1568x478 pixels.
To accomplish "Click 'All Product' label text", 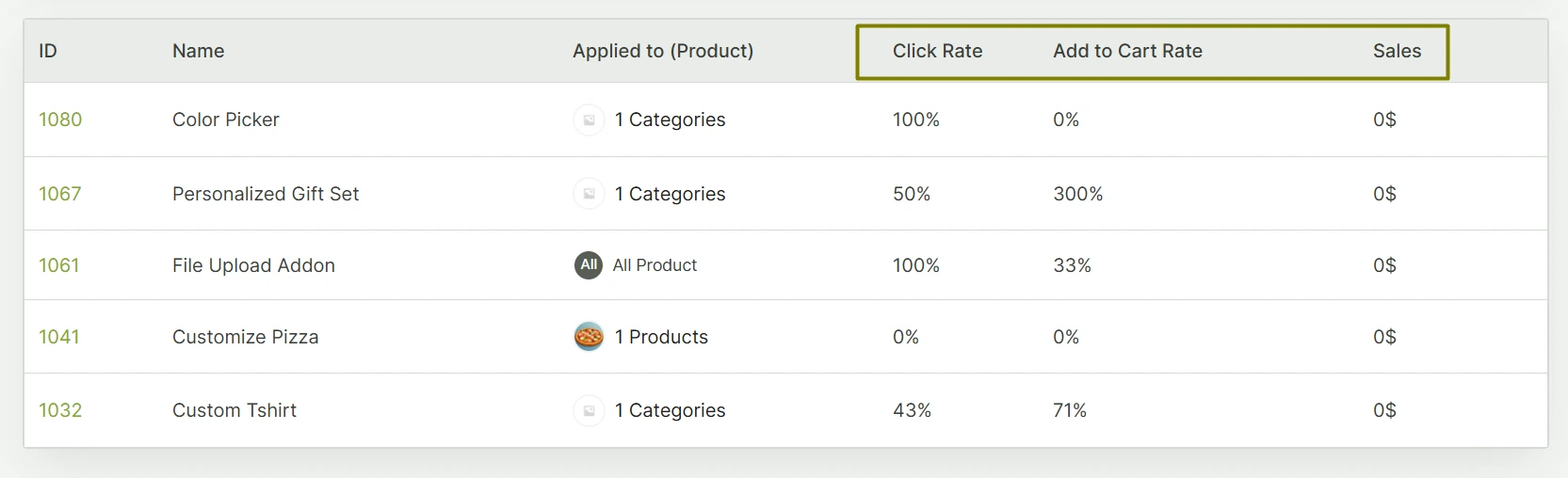I will [x=655, y=265].
